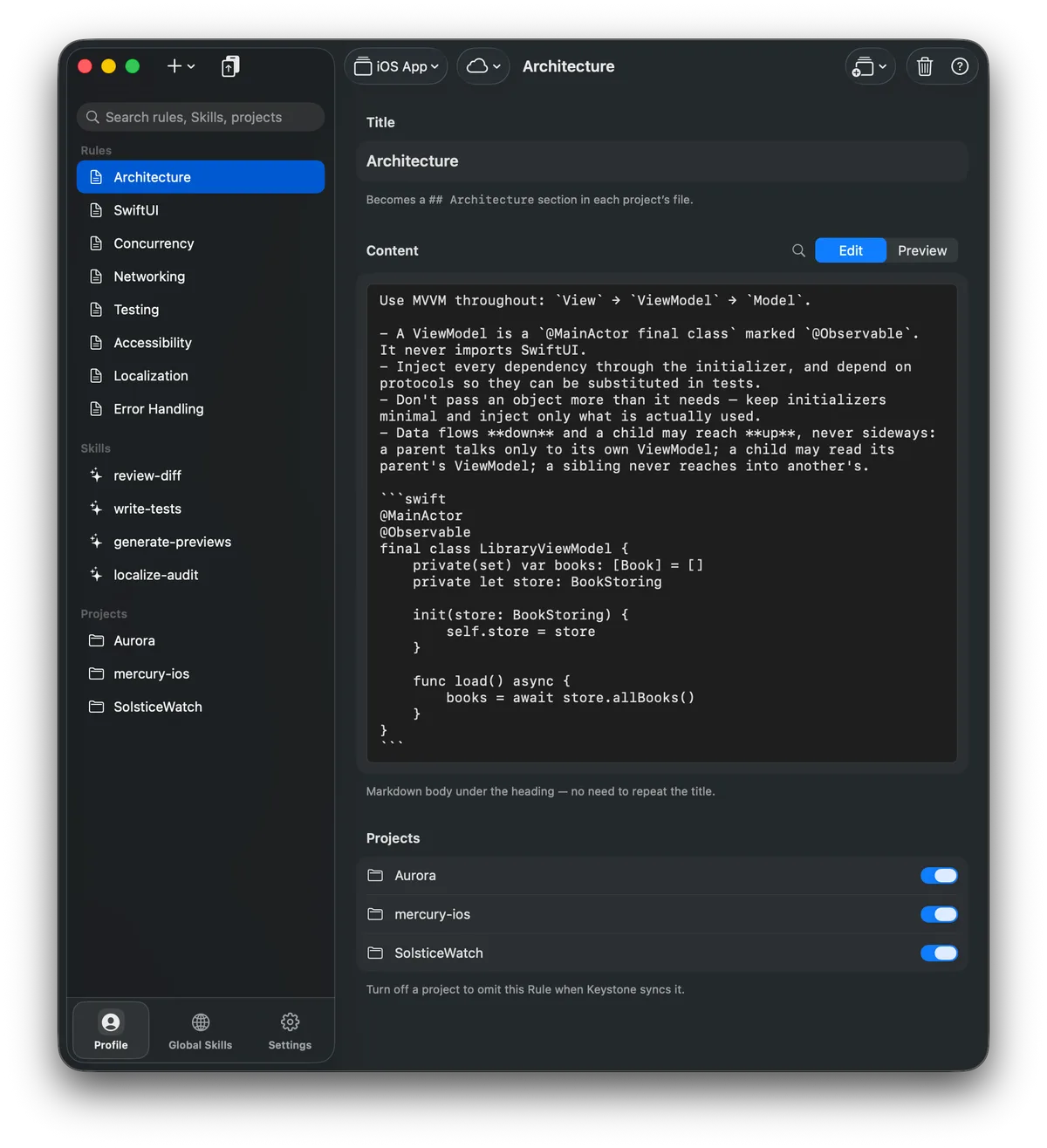Select the generate-previews skill
This screenshot has height=1148, width=1047.
(201, 542)
